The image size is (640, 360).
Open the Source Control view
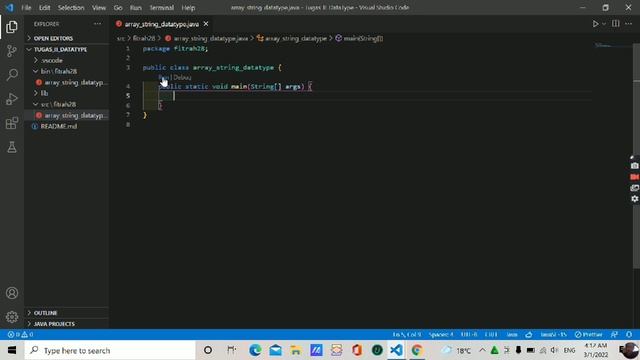[12, 51]
